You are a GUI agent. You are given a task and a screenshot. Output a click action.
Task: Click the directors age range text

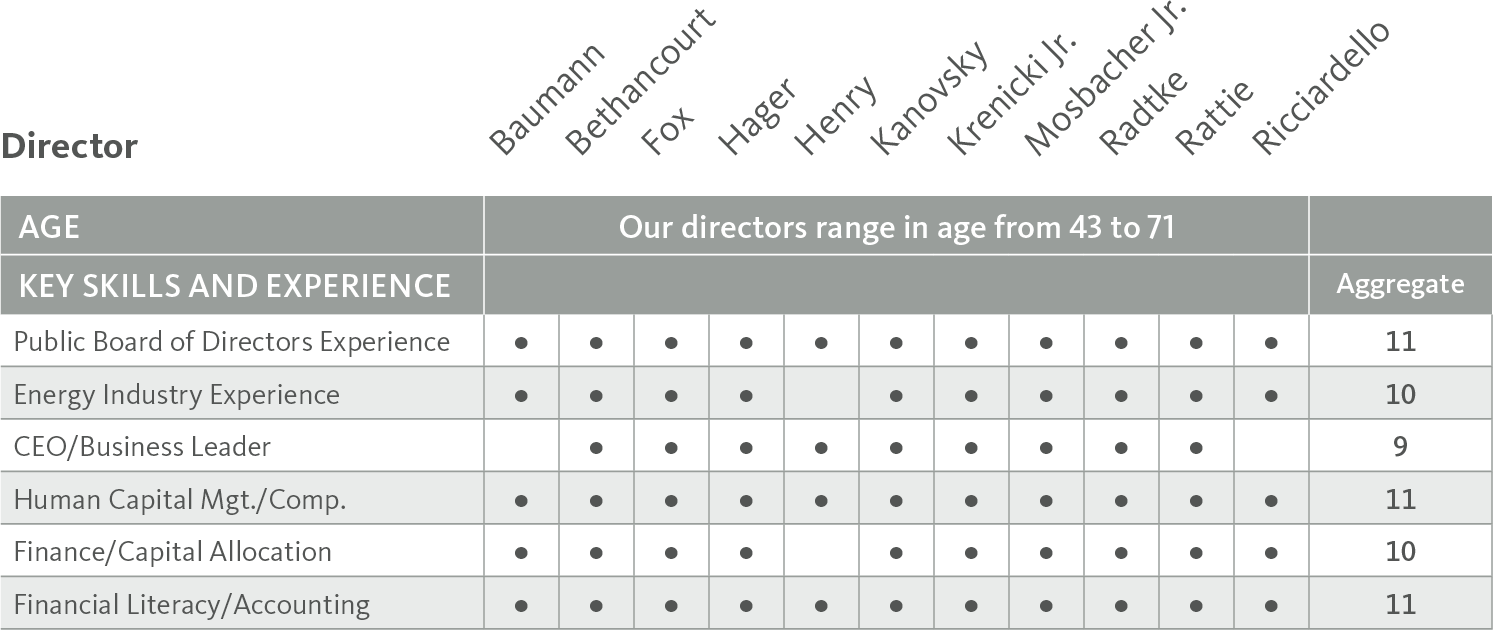(897, 227)
